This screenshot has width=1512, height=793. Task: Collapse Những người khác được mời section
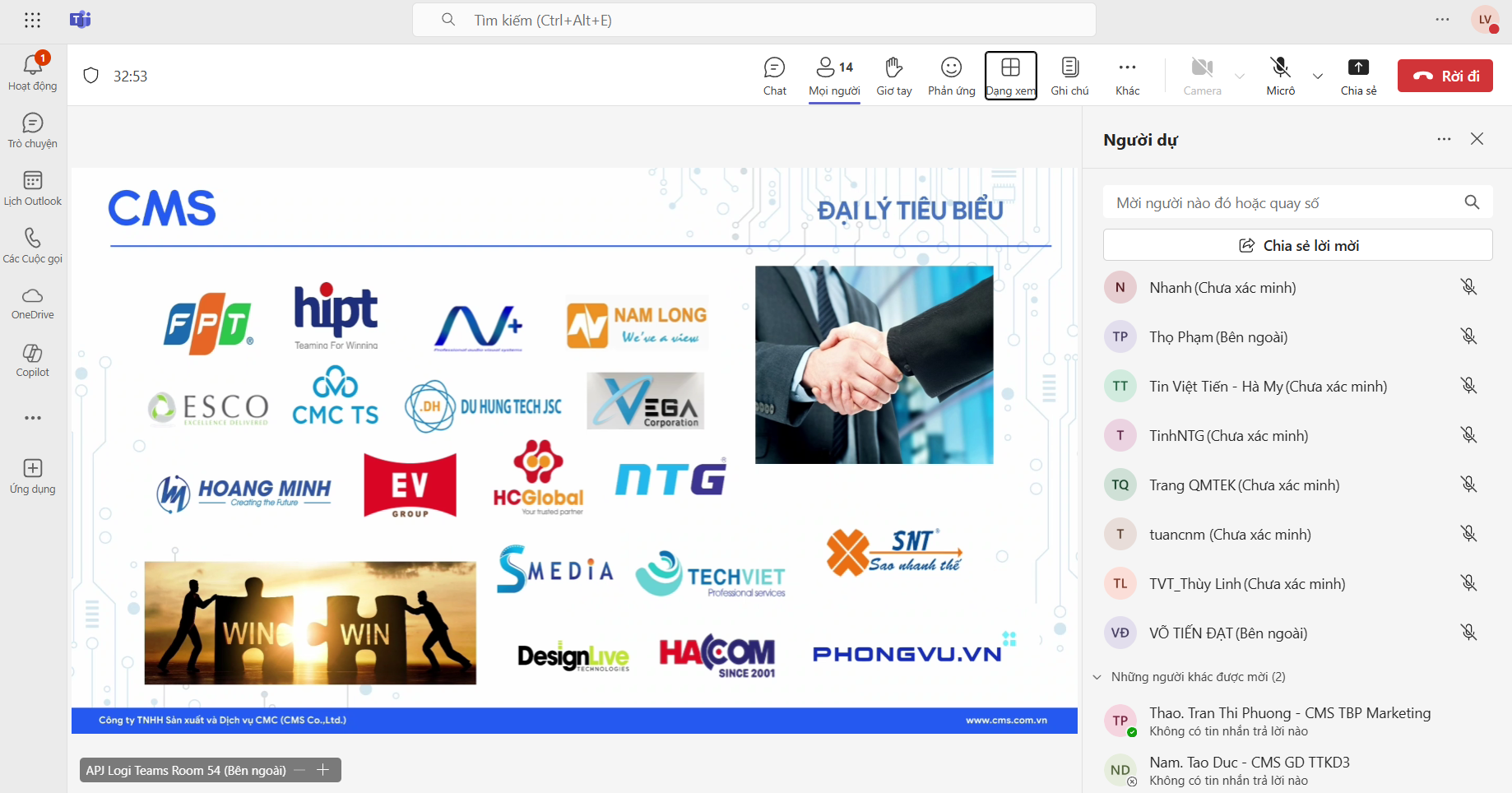pos(1097,677)
